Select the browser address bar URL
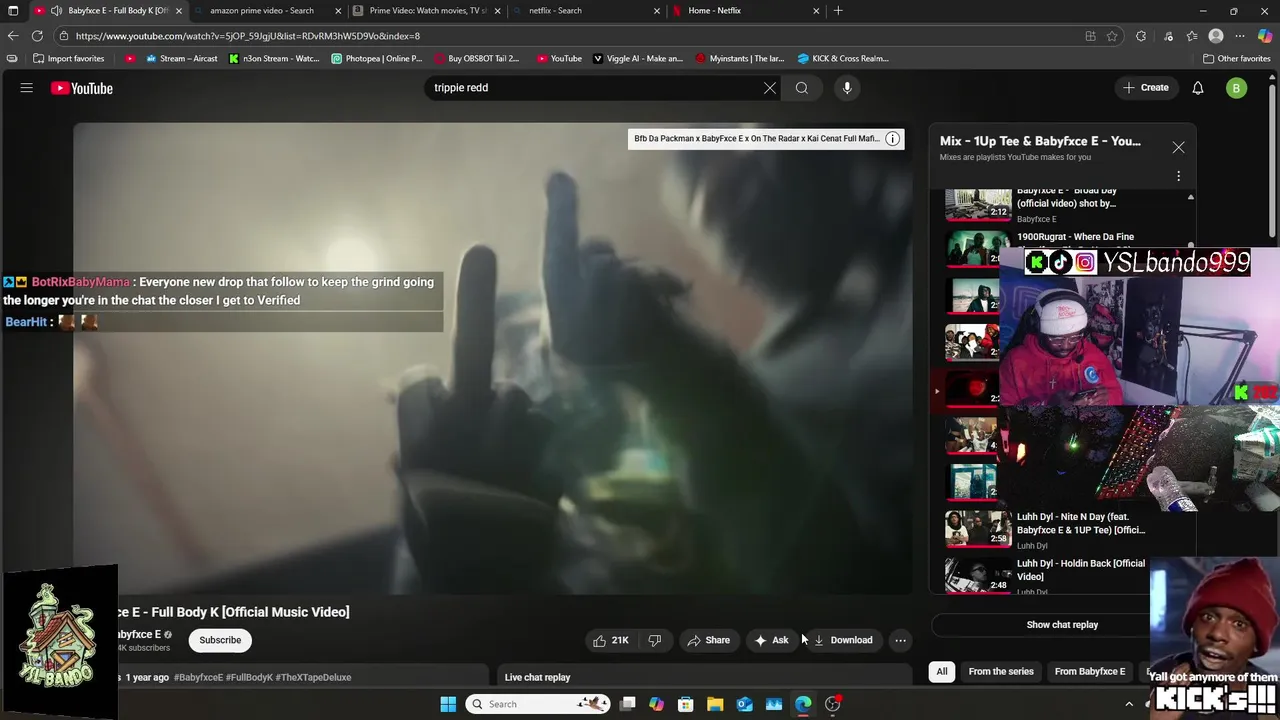The width and height of the screenshot is (1280, 720). pos(248,36)
